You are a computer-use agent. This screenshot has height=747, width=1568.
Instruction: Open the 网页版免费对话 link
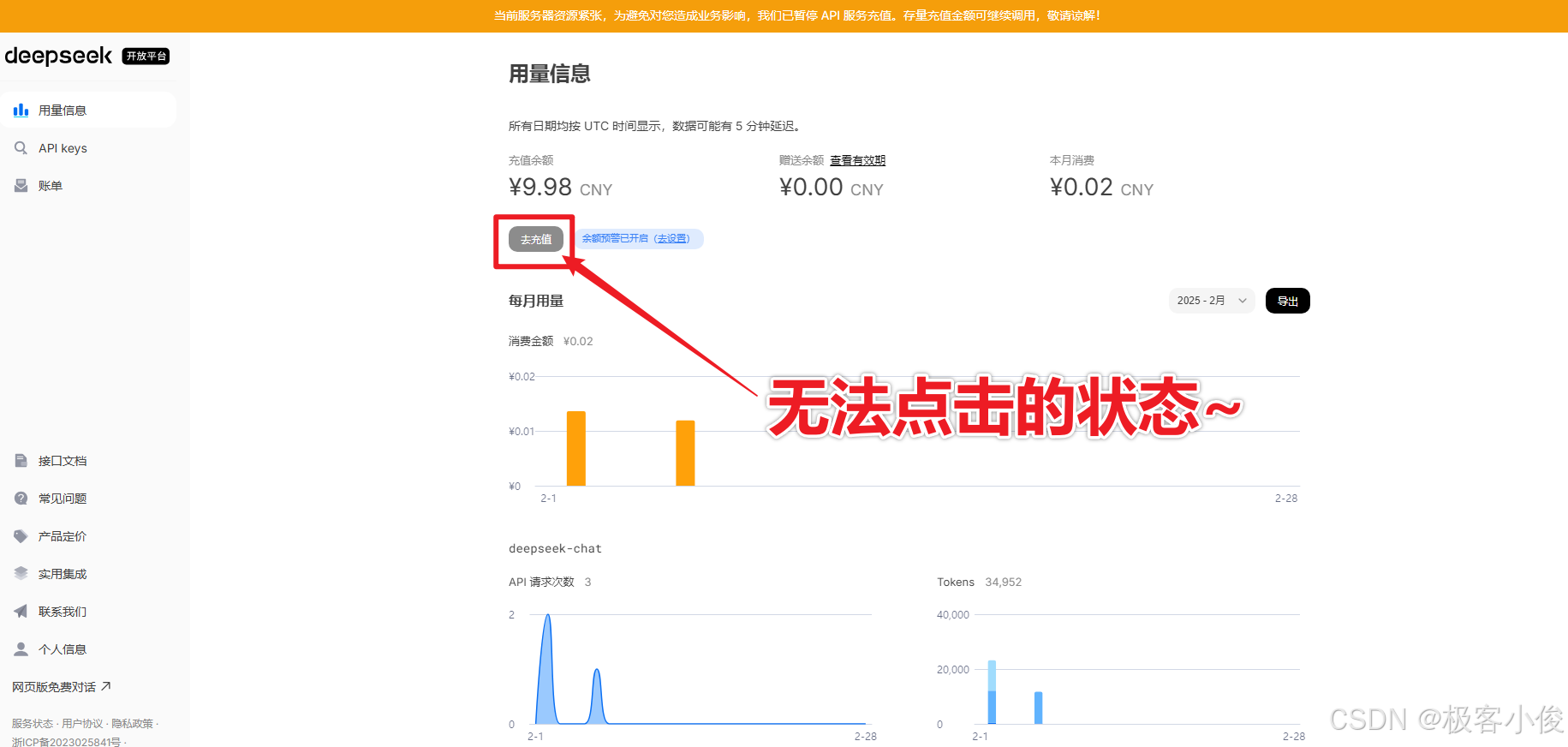(x=62, y=687)
